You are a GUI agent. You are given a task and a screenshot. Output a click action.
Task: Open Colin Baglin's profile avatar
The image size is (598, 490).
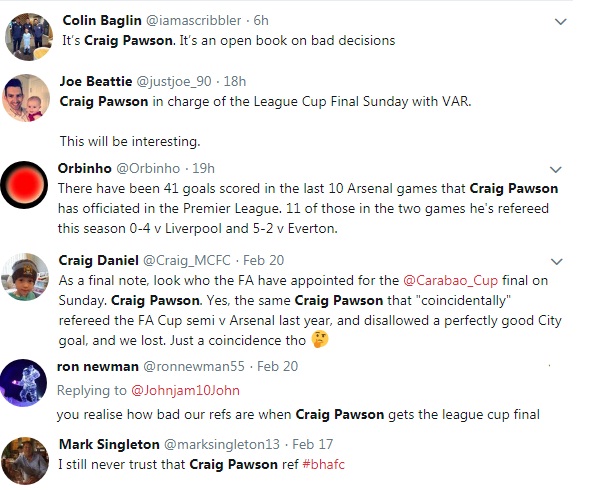(x=29, y=37)
